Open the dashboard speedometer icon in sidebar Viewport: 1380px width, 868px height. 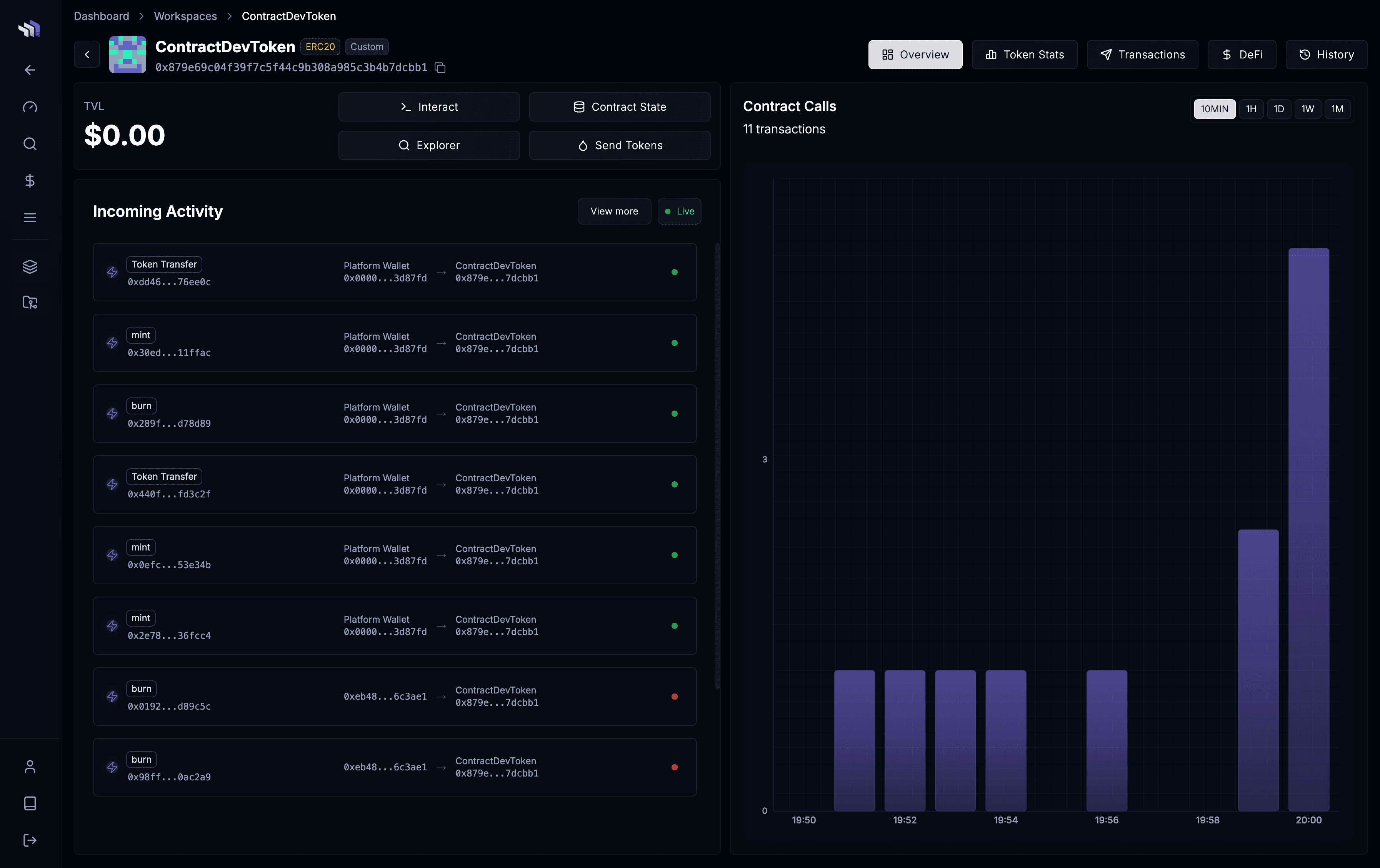click(29, 106)
